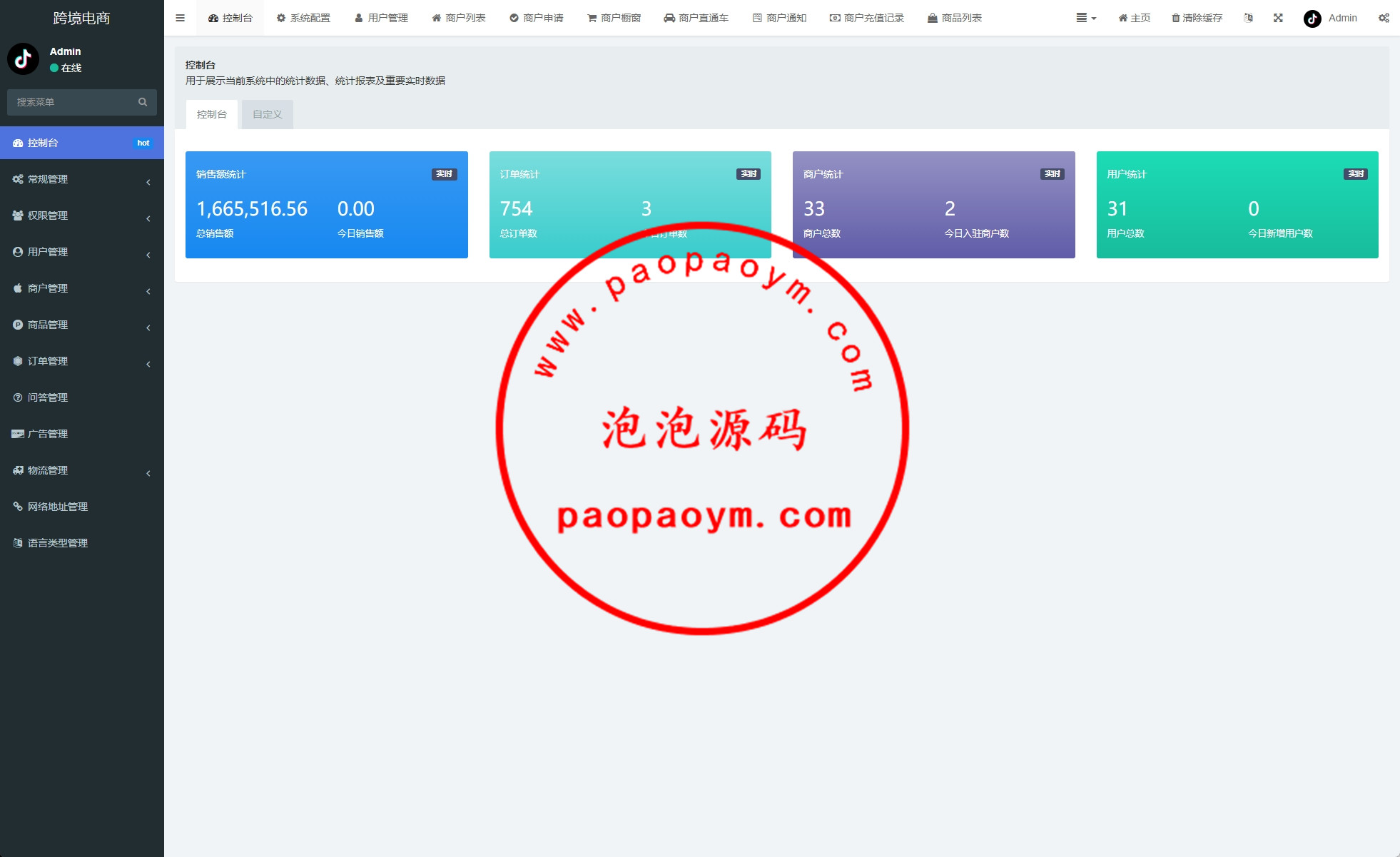Expand the 订单管理 chevron

point(148,364)
